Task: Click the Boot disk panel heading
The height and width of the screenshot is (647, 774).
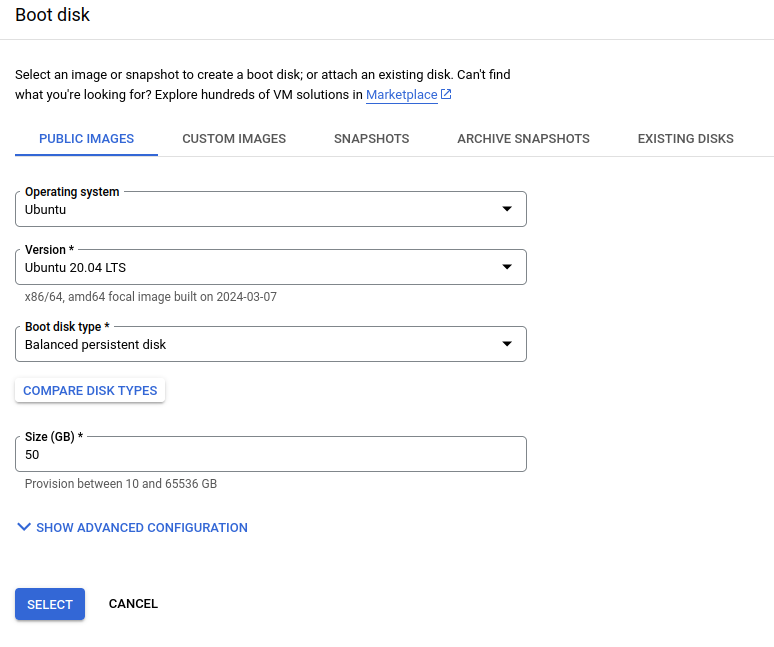Action: (x=52, y=15)
